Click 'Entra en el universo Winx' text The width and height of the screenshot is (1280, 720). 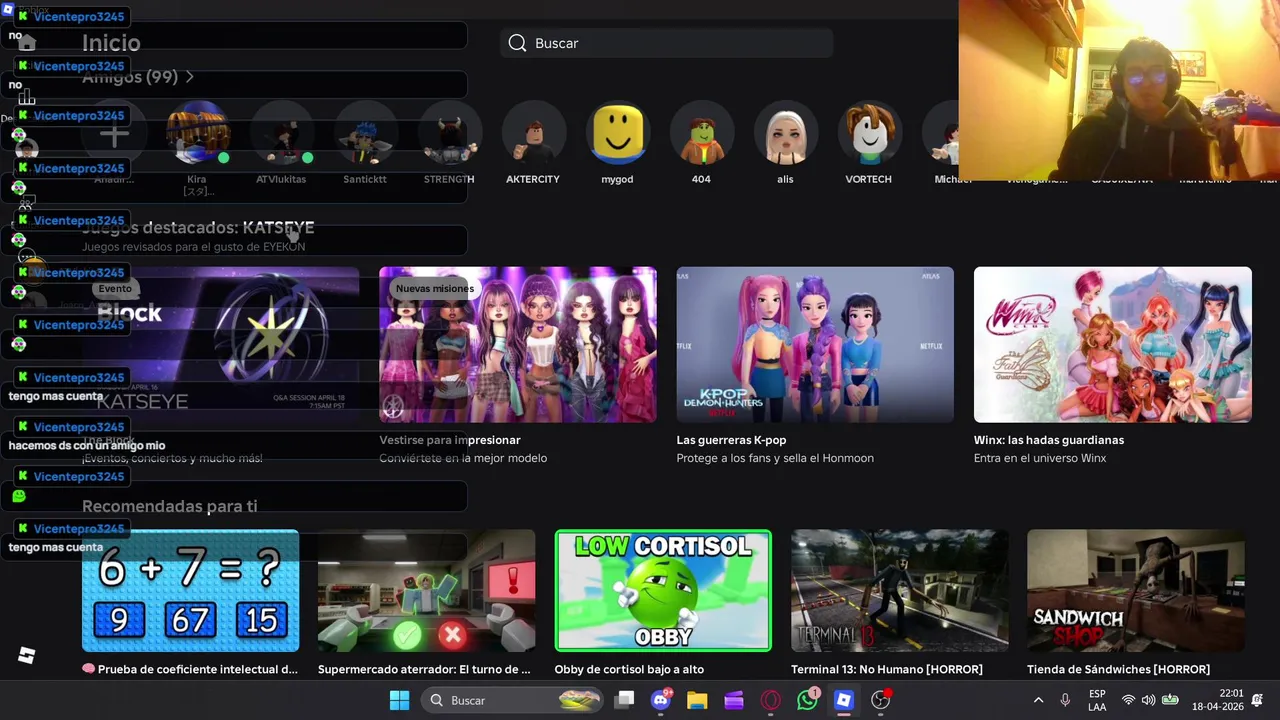[1040, 458]
